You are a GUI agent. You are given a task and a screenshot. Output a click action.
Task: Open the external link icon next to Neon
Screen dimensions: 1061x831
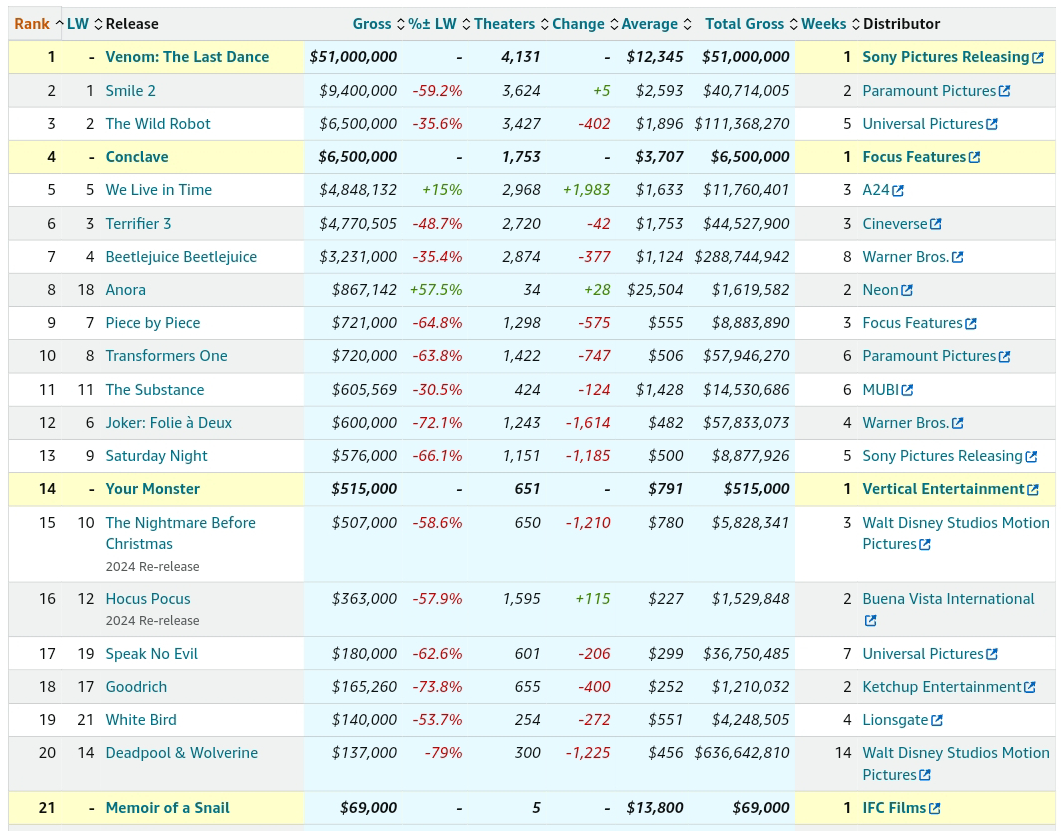[907, 290]
